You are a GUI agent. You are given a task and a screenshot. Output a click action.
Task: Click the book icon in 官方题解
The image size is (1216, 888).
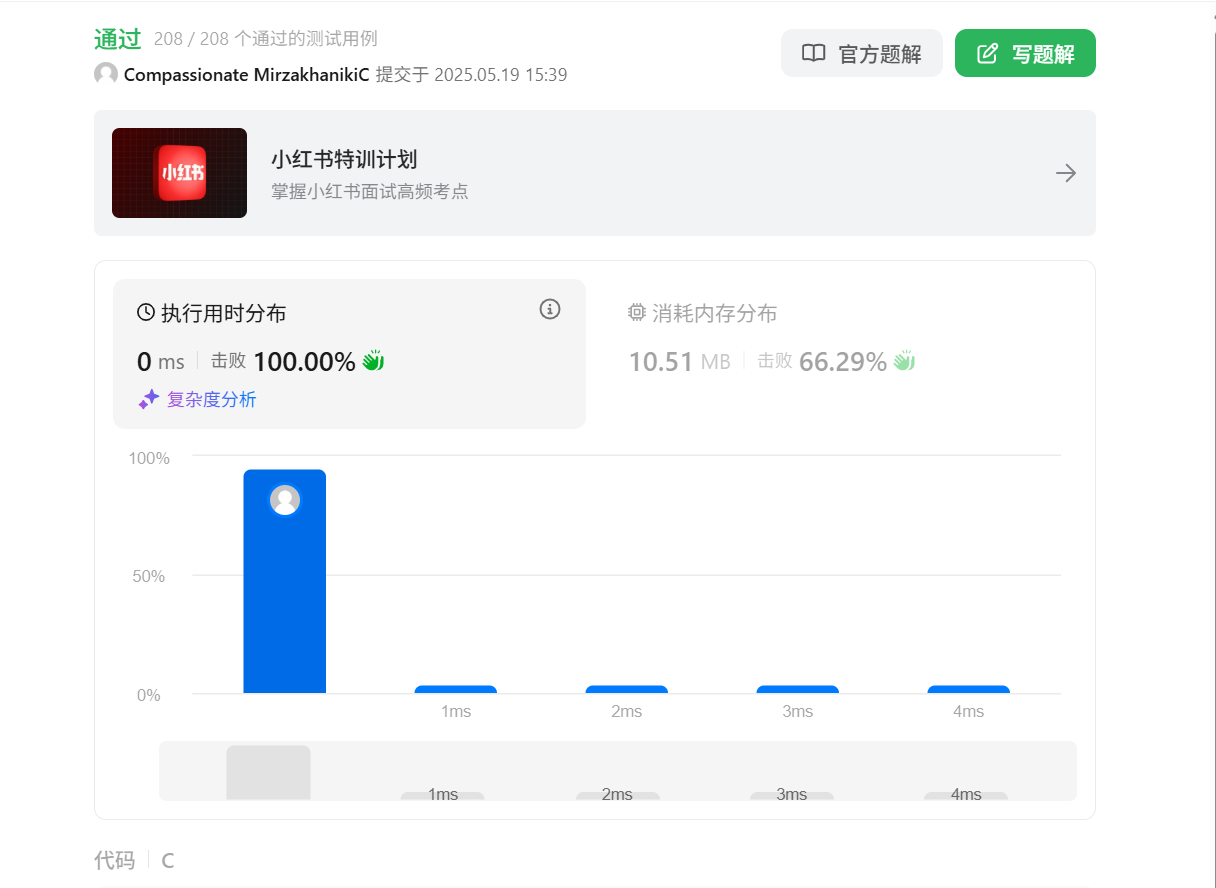coord(814,54)
